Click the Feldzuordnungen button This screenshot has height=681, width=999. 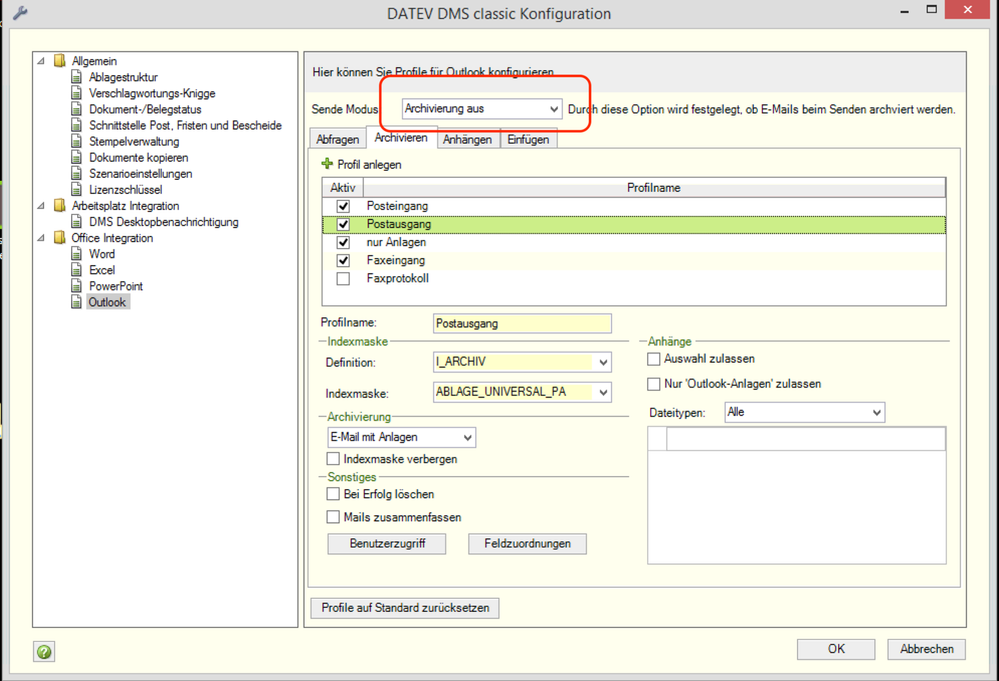(x=528, y=543)
